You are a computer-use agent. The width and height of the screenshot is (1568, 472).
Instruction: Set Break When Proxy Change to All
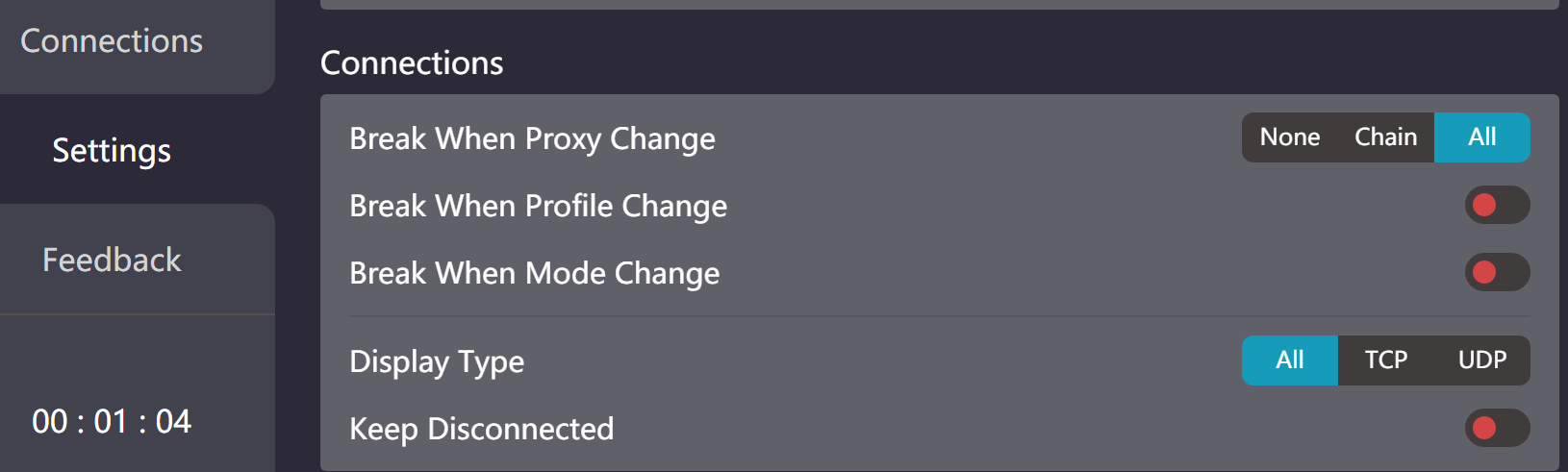click(x=1482, y=137)
